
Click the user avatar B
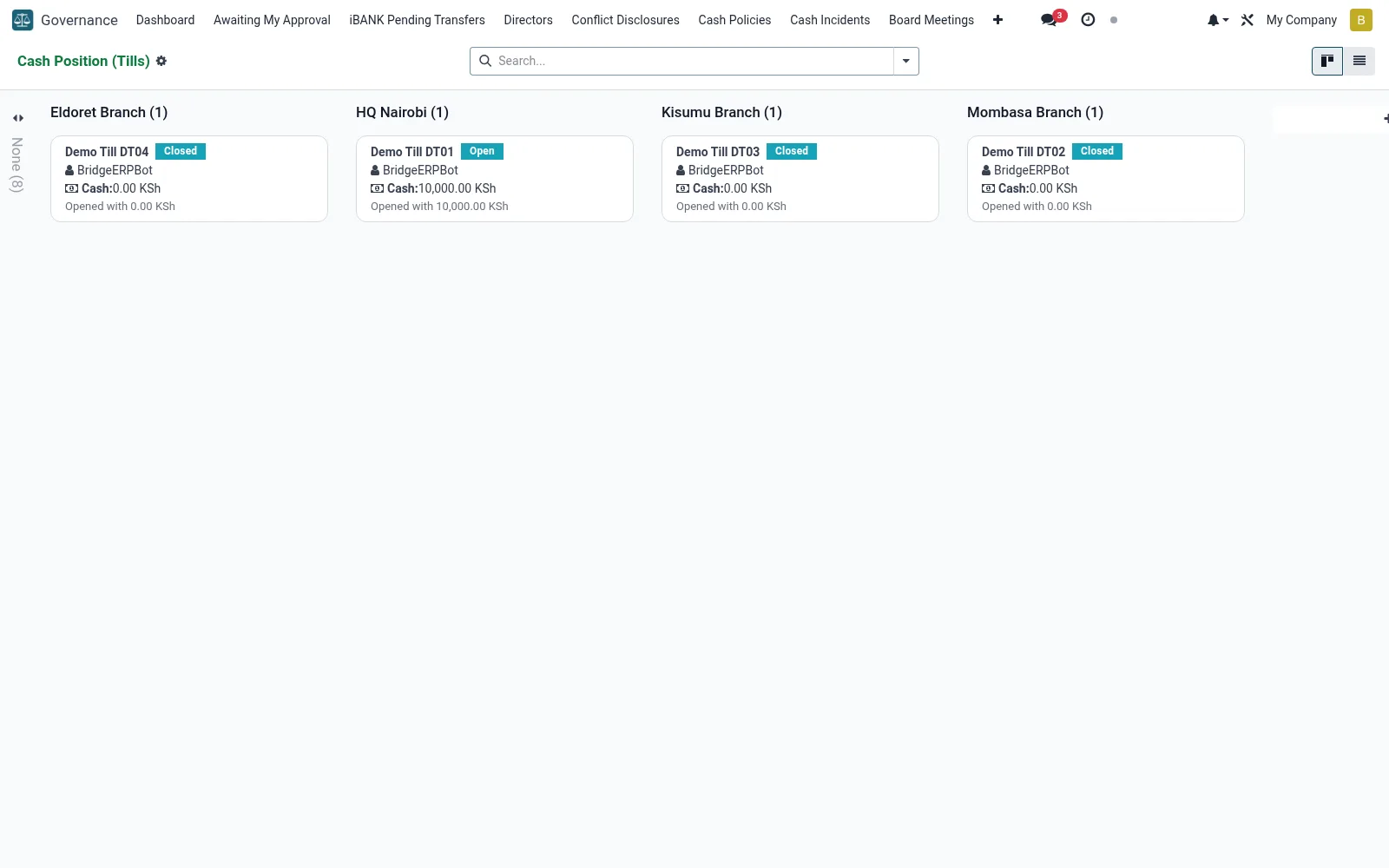point(1360,20)
